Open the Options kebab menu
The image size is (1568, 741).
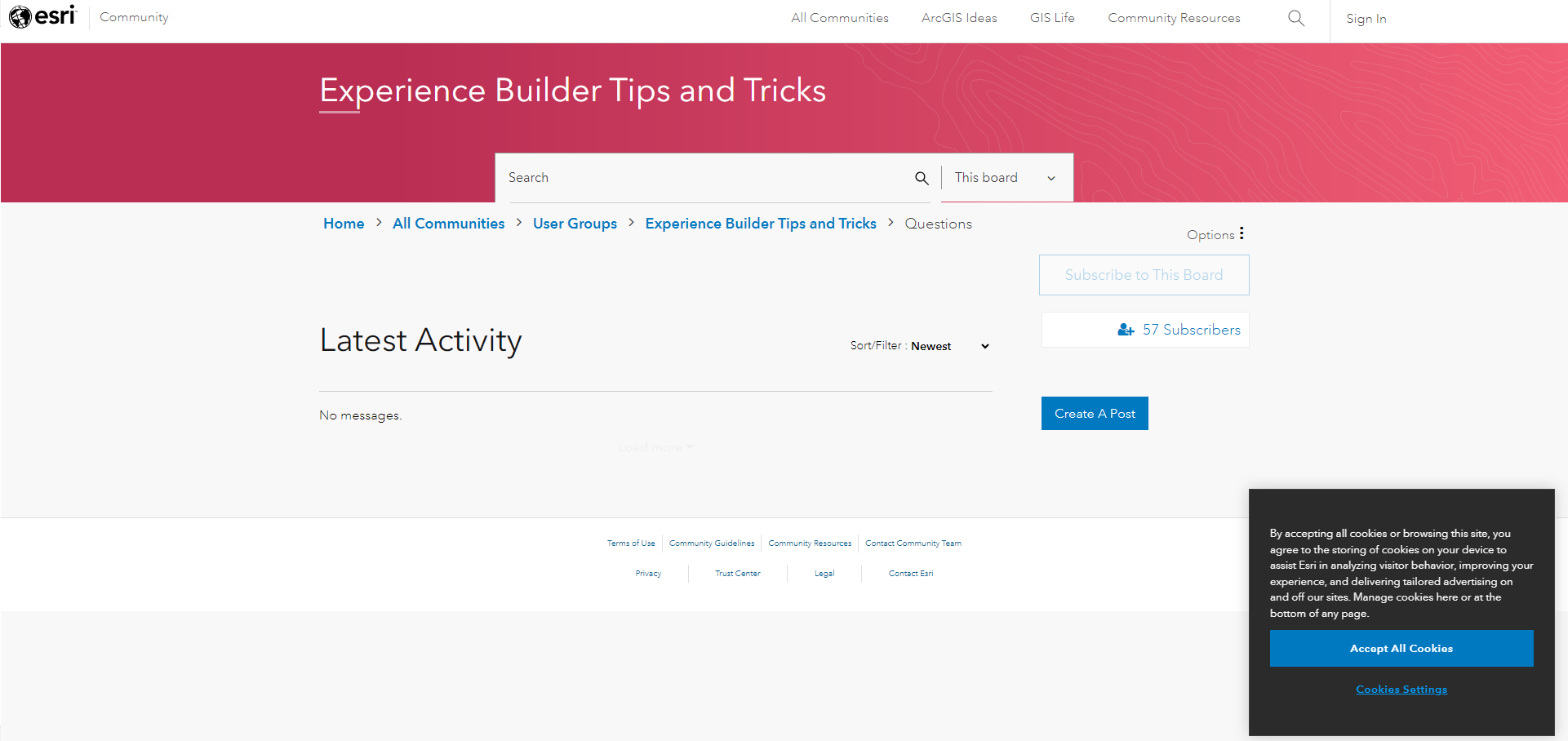(x=1241, y=233)
